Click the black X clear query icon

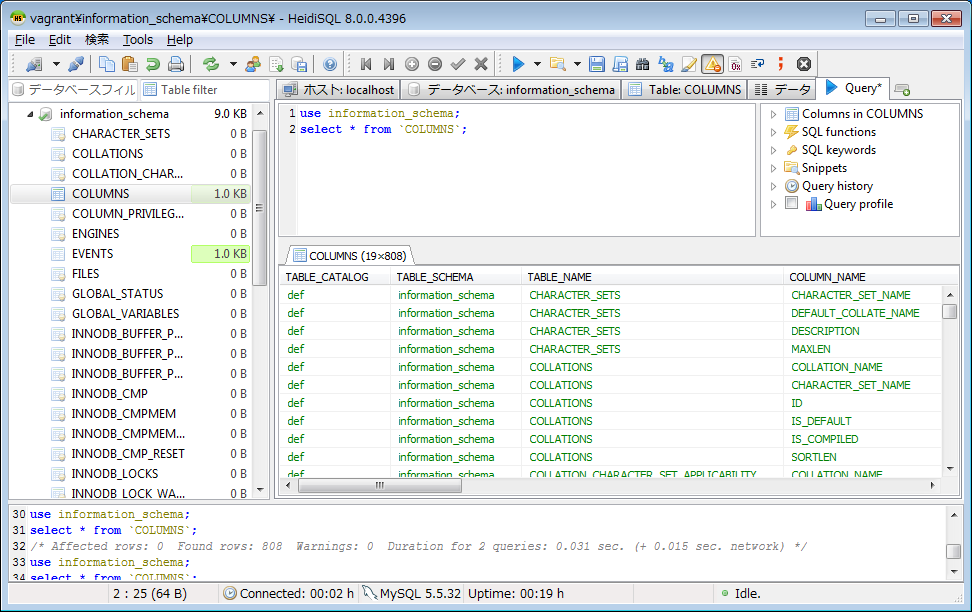[x=804, y=64]
